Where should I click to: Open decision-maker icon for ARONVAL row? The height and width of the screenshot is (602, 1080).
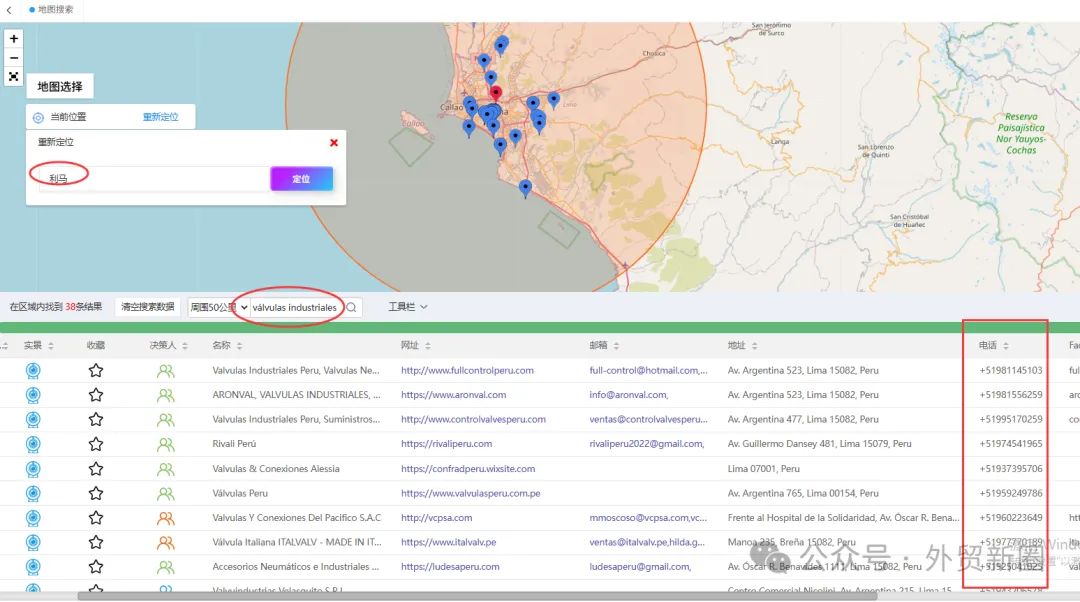click(165, 395)
